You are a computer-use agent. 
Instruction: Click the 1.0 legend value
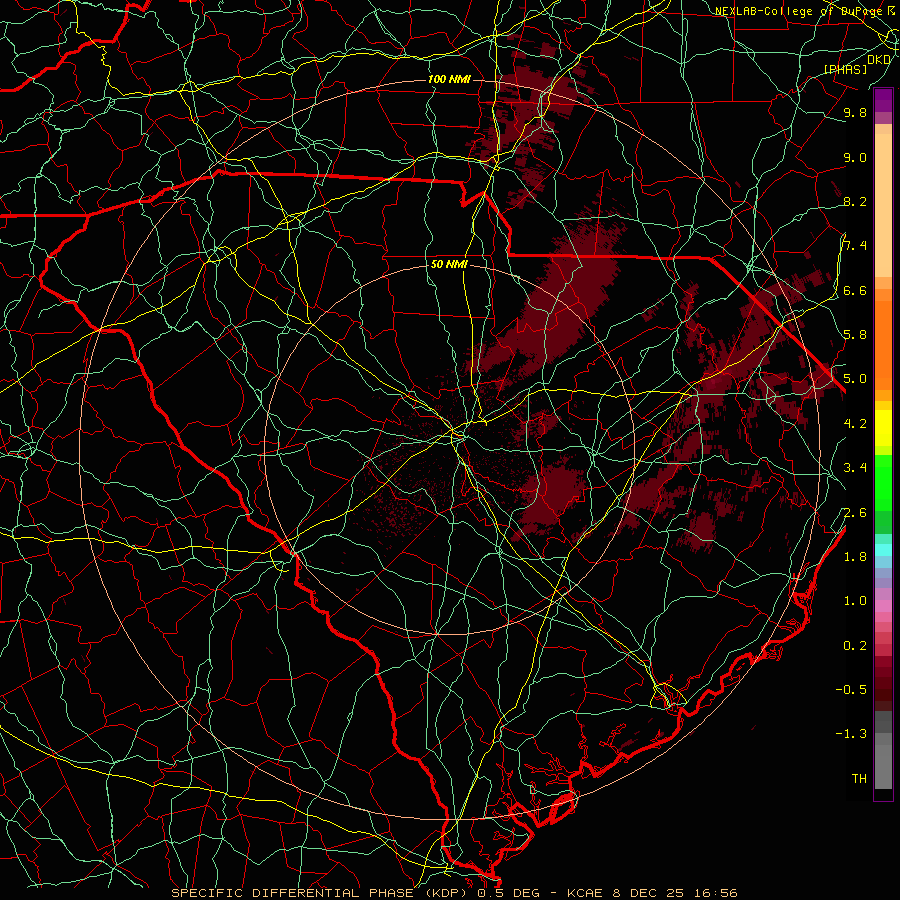coord(855,601)
